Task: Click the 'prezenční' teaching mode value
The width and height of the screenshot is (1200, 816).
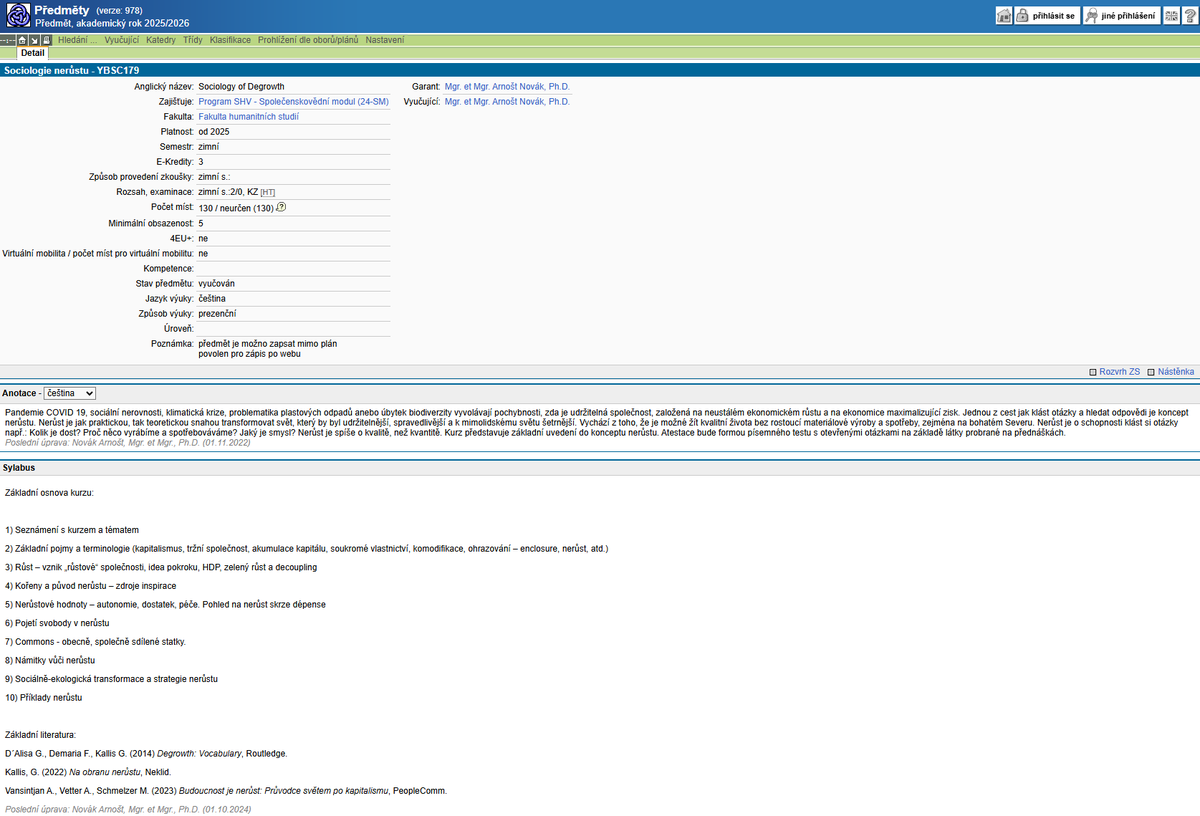Action: (x=217, y=313)
